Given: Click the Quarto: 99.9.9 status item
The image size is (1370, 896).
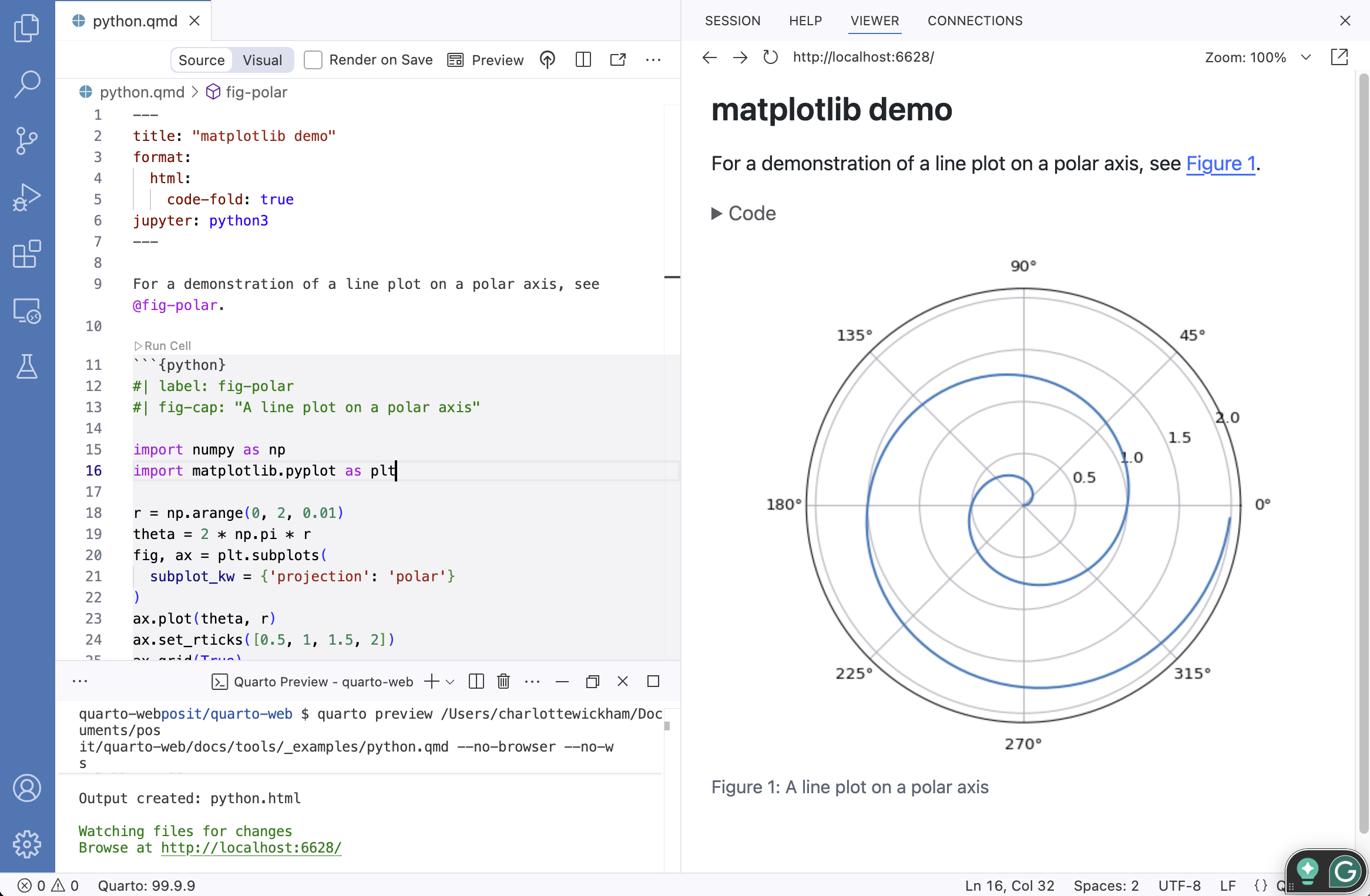Looking at the screenshot, I should (146, 885).
